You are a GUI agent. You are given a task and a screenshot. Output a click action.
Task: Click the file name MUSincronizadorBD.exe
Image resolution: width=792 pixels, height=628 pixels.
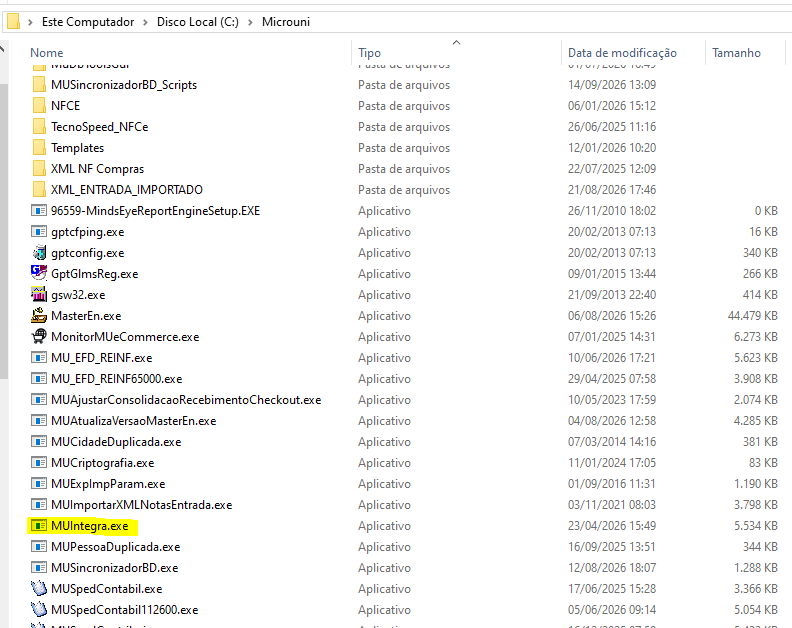[115, 568]
